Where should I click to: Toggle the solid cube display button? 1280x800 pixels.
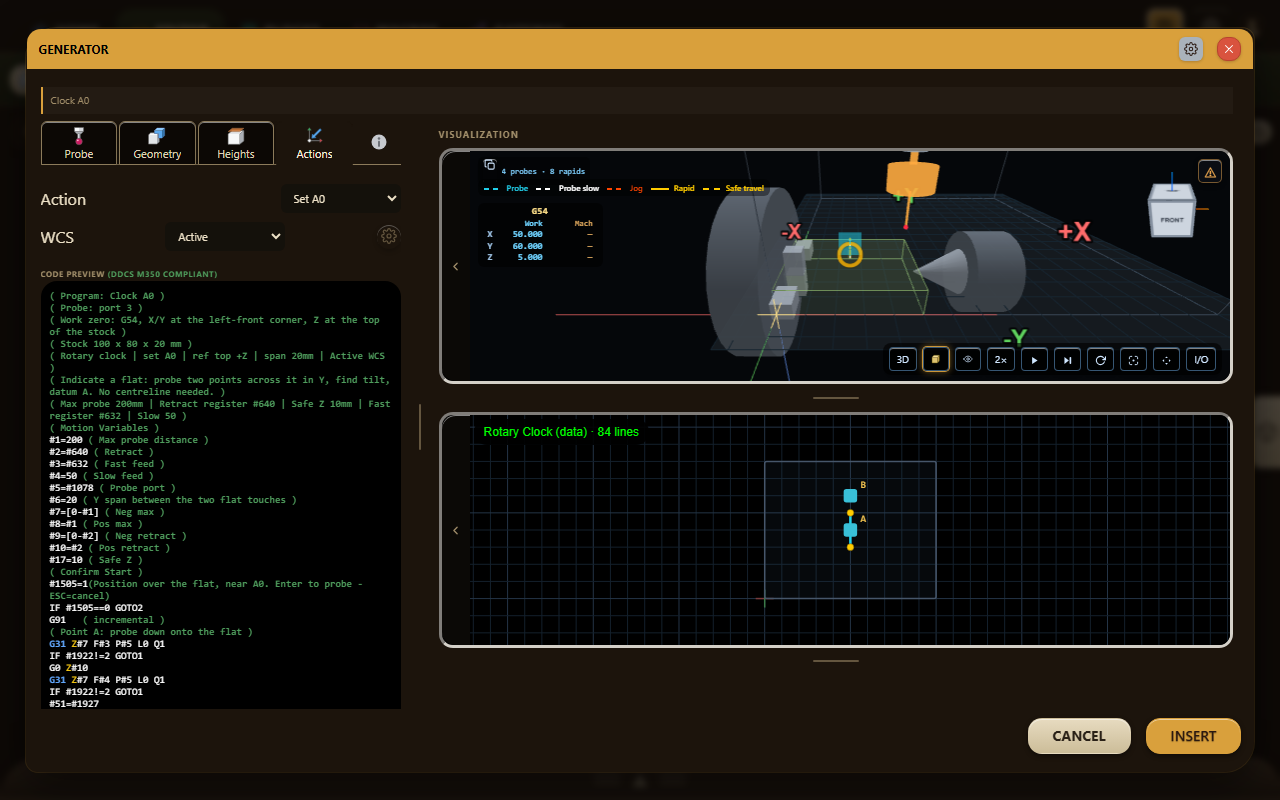click(936, 359)
